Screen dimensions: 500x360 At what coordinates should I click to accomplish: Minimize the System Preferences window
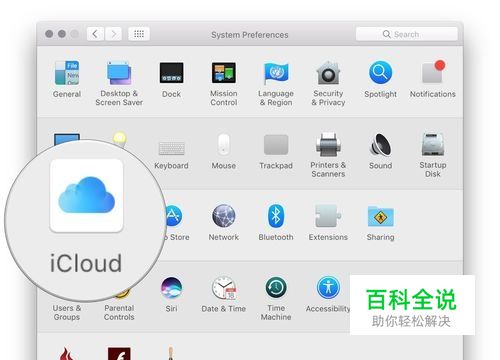[x=62, y=34]
